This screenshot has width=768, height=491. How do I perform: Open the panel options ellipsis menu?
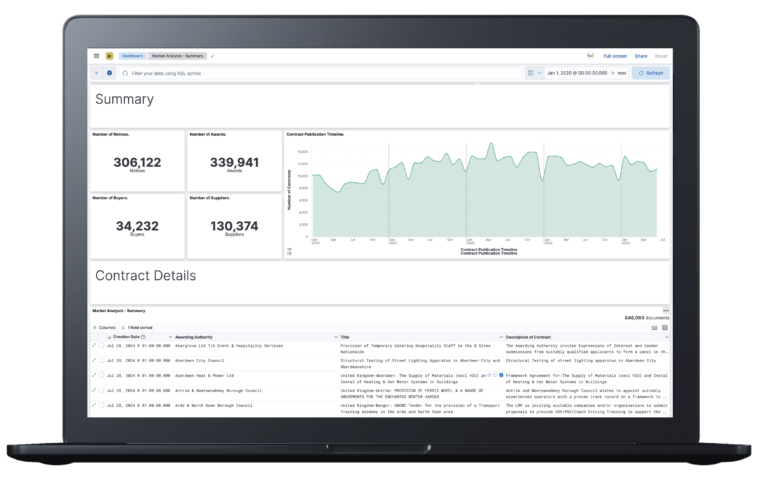(x=666, y=310)
